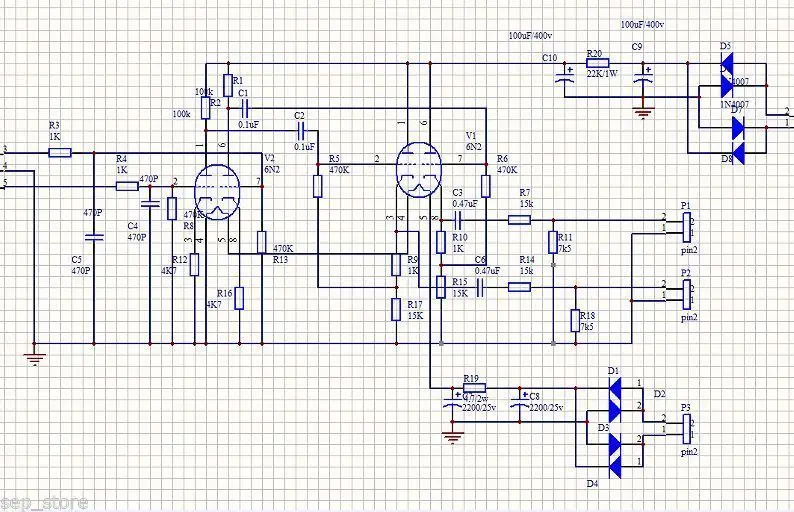Click the ground symbol at far left
This screenshot has height=512, width=794.
(35, 357)
